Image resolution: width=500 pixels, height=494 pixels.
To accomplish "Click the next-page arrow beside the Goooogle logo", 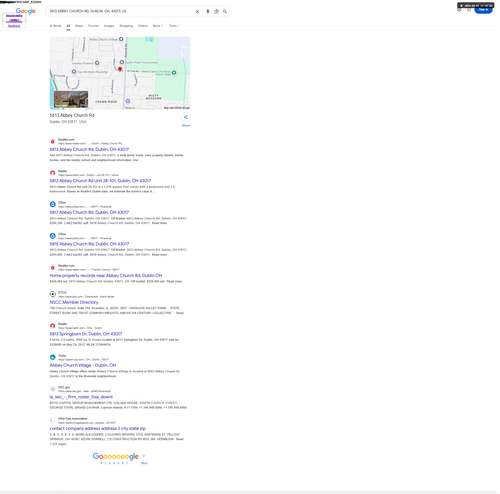I will [x=144, y=456].
